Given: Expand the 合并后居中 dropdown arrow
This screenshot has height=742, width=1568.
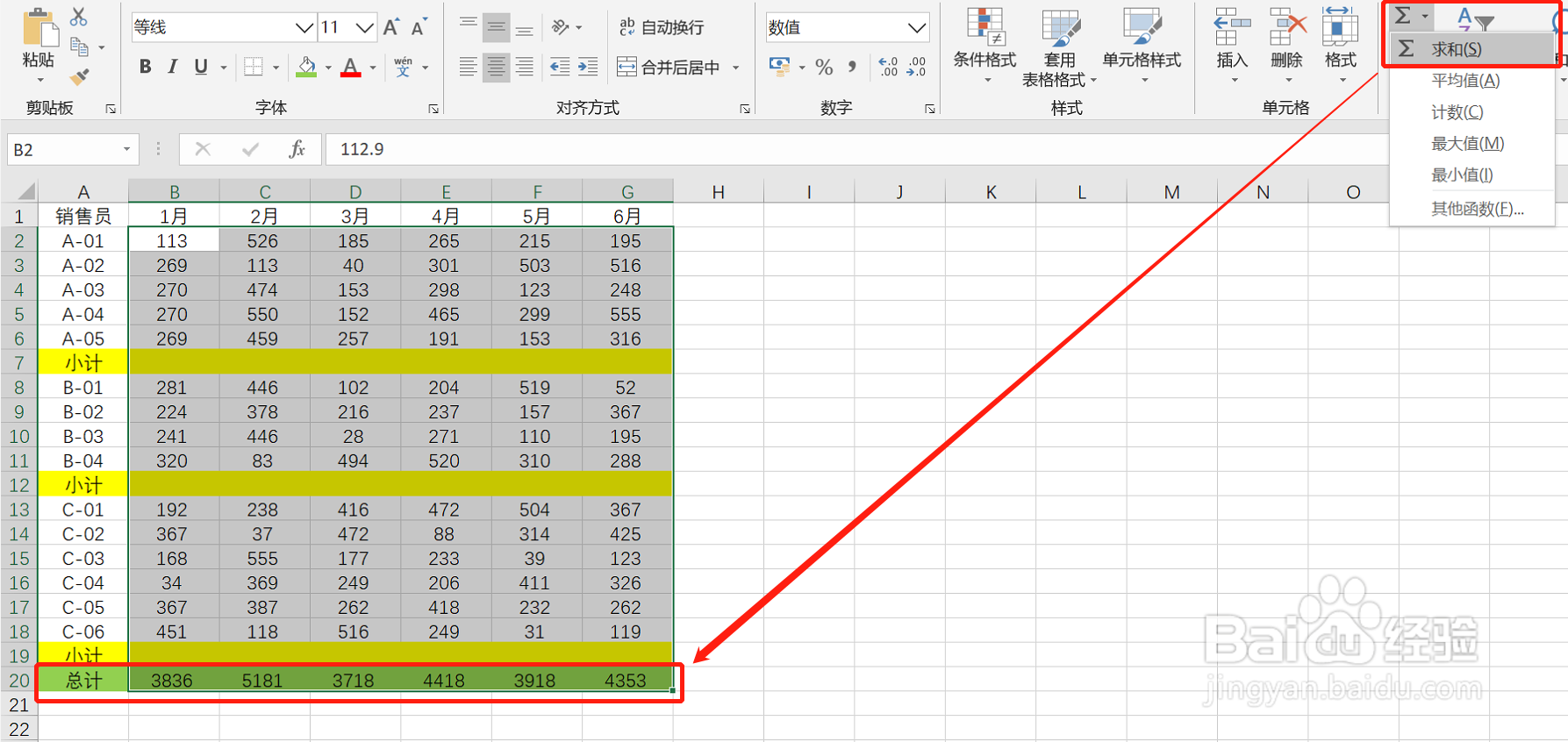Looking at the screenshot, I should tap(735, 67).
